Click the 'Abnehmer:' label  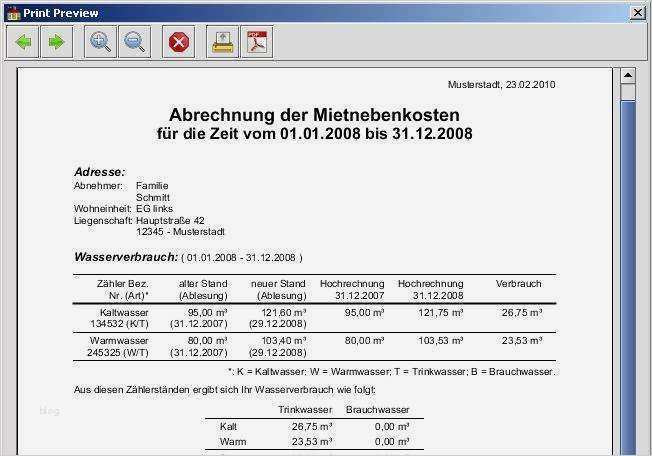(98, 186)
